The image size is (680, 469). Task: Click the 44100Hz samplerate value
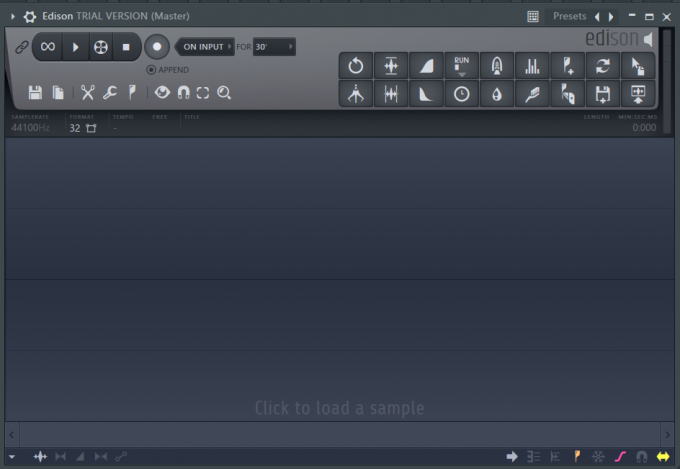30,128
